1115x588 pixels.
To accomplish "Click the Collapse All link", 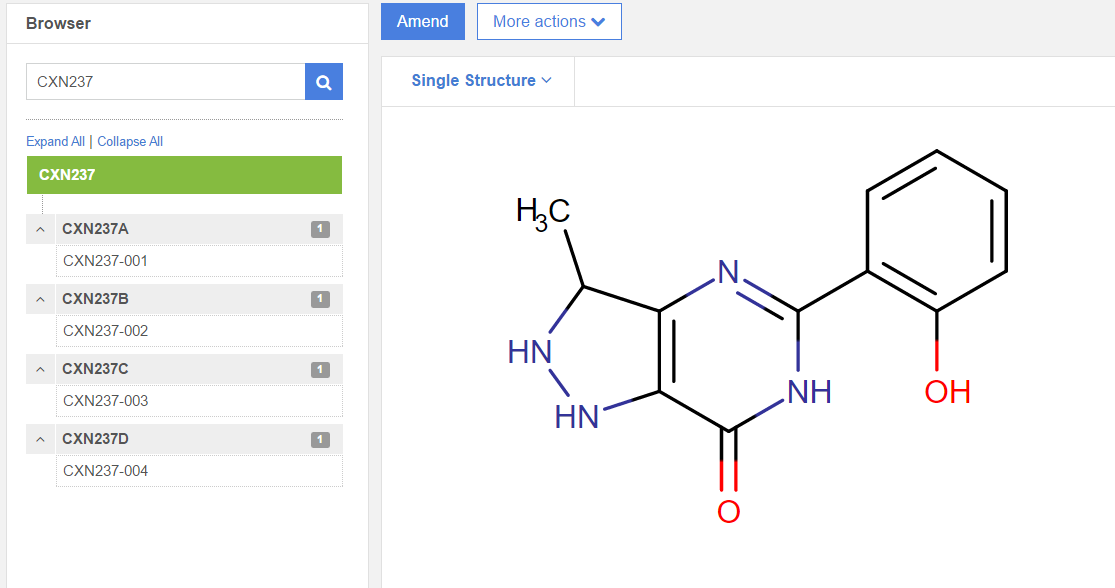I will pos(130,142).
